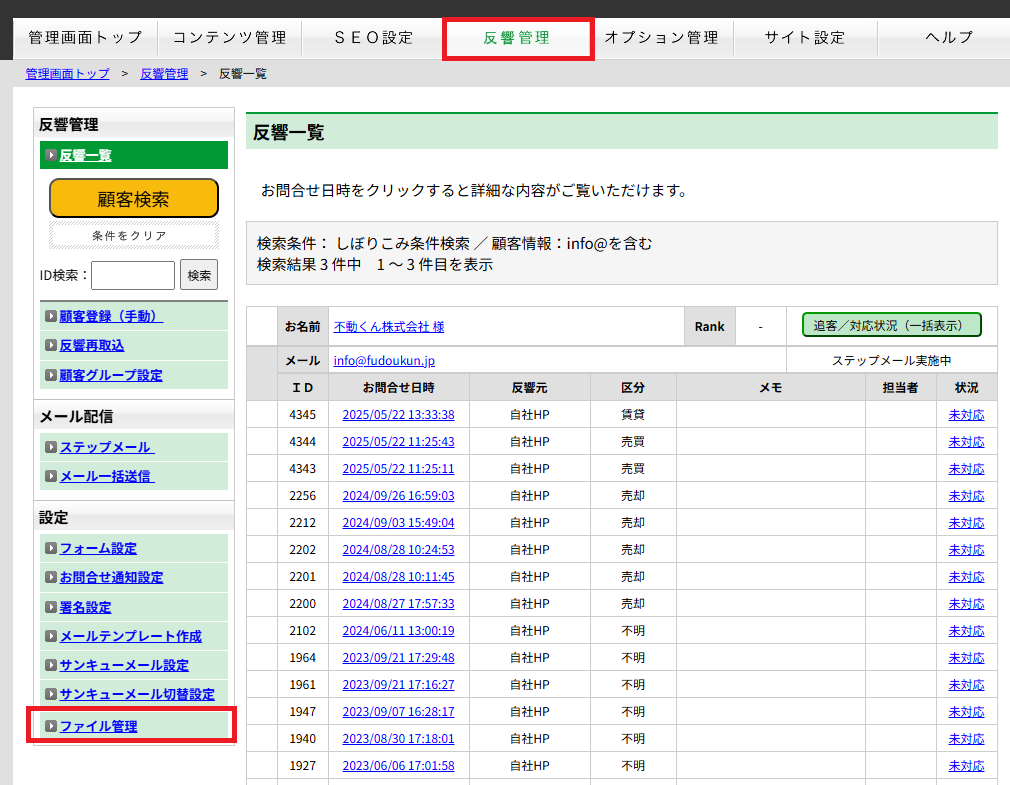Click arrow icon beside 顧客登録（手動）

(51, 316)
